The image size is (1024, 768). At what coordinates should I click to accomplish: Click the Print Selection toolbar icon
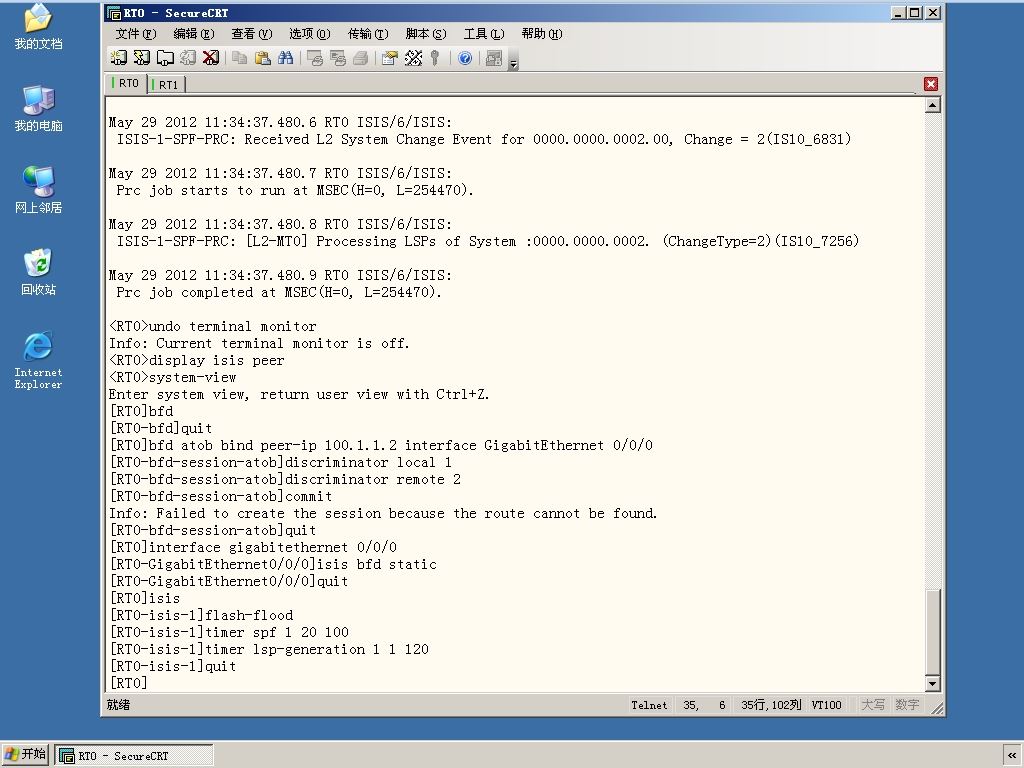(338, 58)
